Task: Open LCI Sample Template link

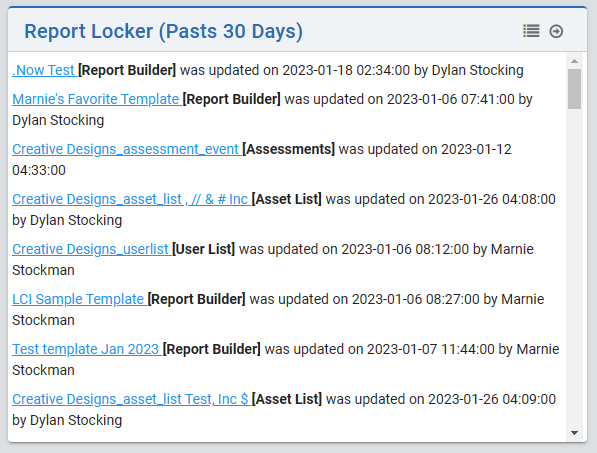Action: 79,299
